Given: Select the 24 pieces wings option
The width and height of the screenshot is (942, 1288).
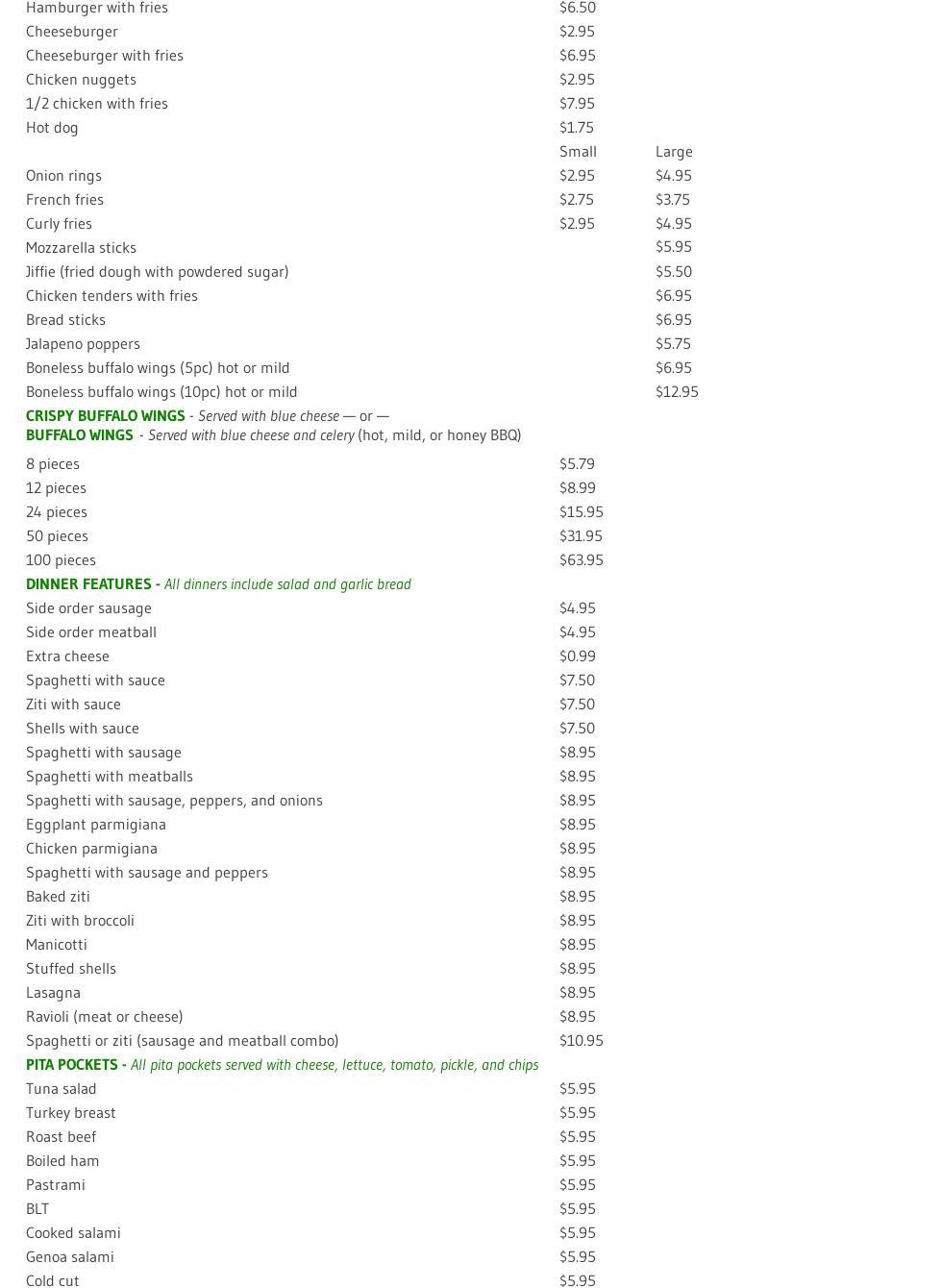Looking at the screenshot, I should coord(57,512).
